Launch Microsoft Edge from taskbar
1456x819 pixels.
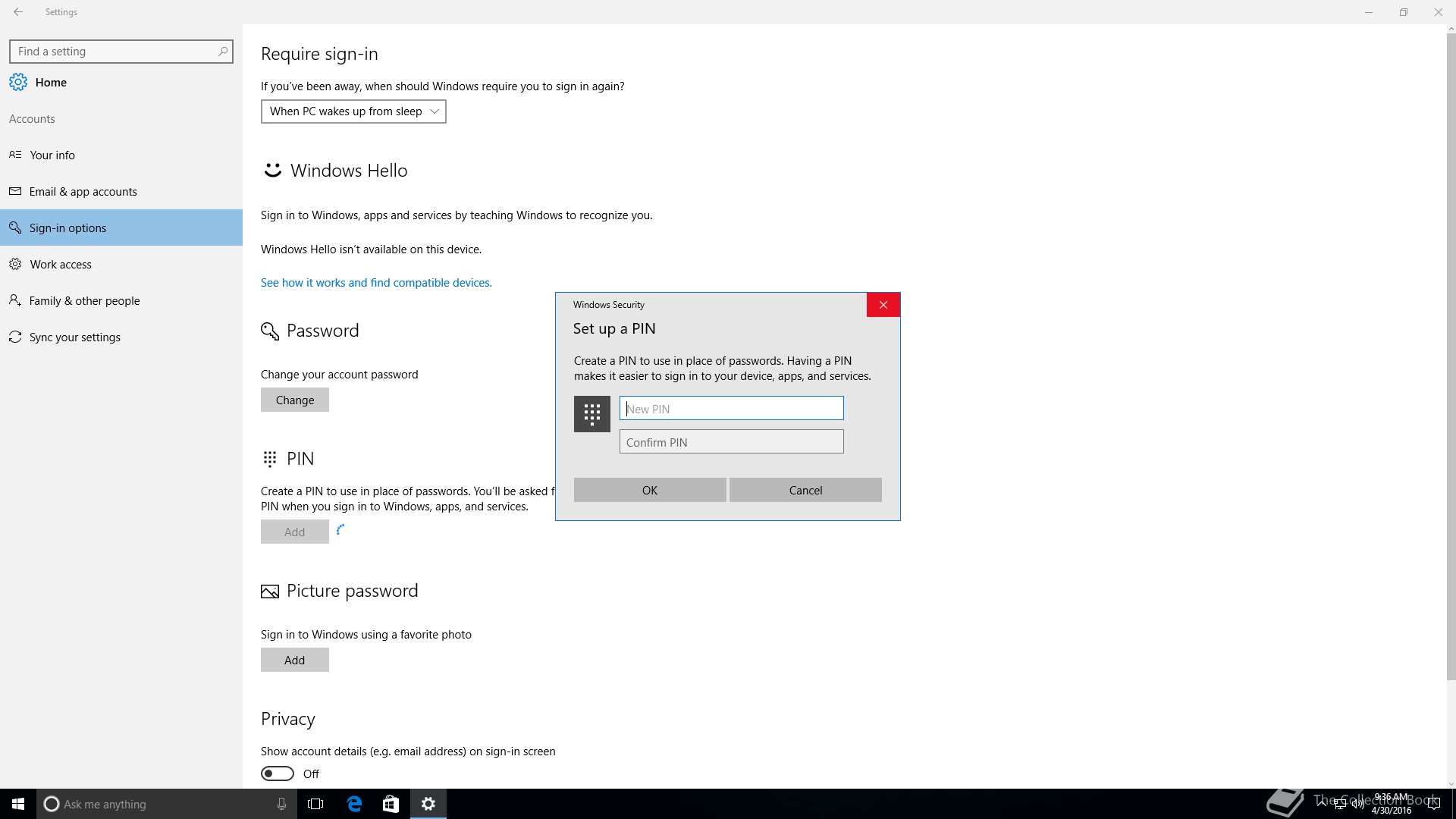(x=354, y=804)
